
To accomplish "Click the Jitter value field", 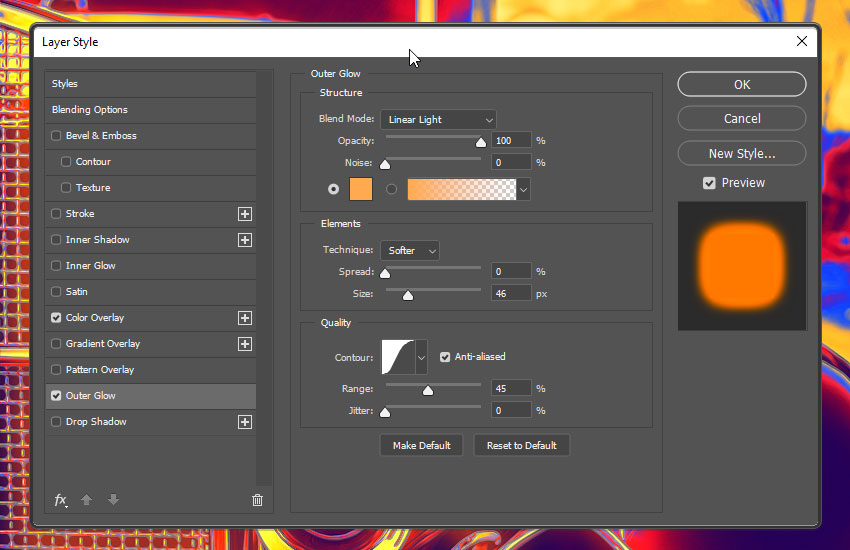I will pyautogui.click(x=511, y=411).
